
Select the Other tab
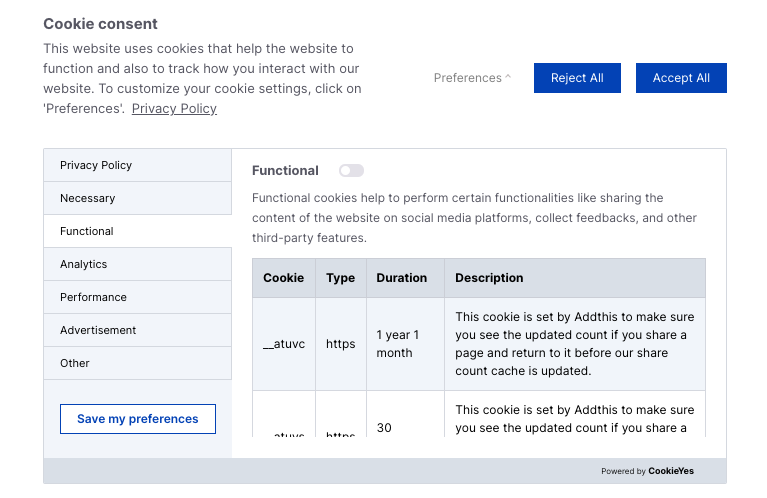(137, 363)
